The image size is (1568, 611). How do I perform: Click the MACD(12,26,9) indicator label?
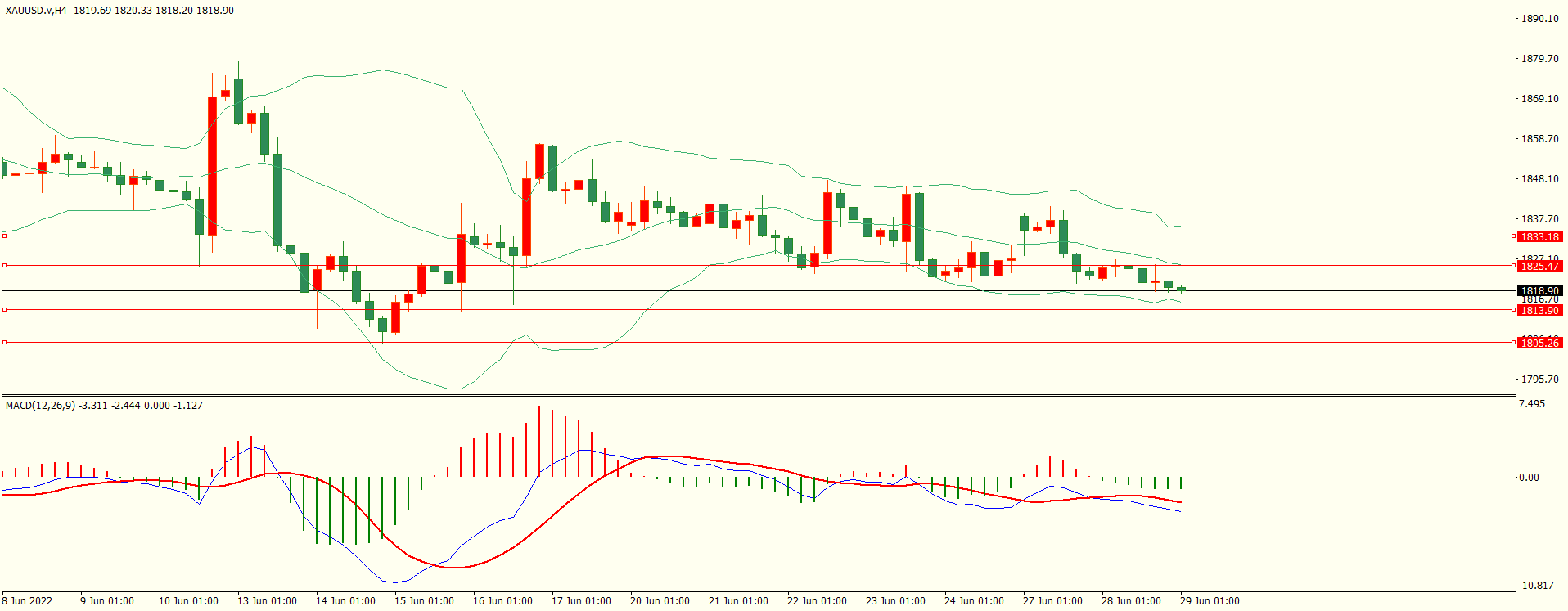41,406
